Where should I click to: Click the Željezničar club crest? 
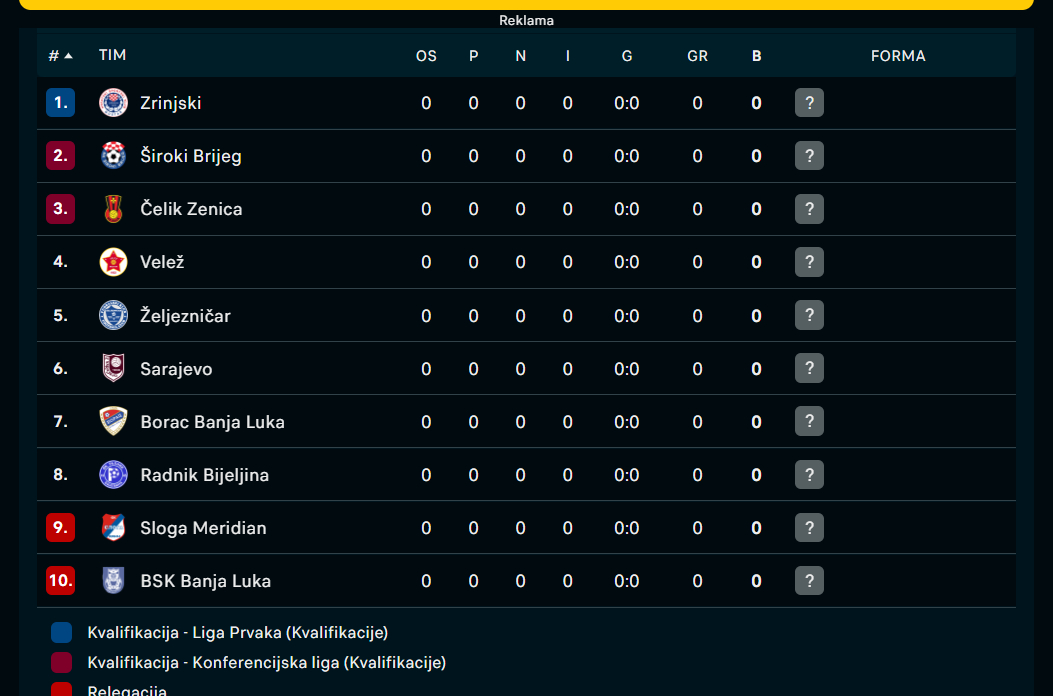click(x=113, y=315)
